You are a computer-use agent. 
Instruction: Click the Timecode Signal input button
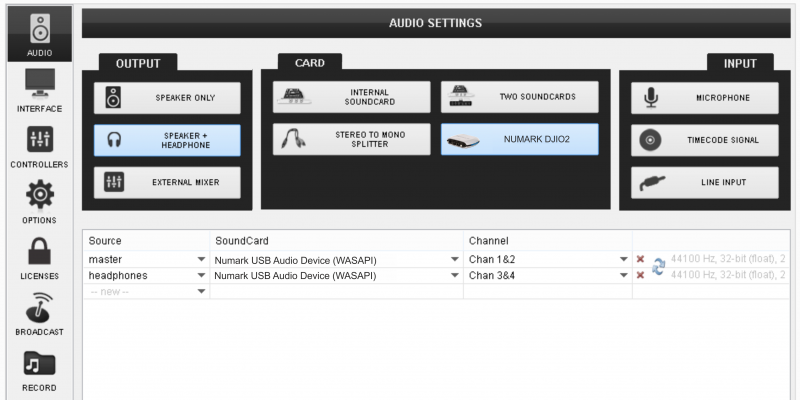tap(704, 140)
